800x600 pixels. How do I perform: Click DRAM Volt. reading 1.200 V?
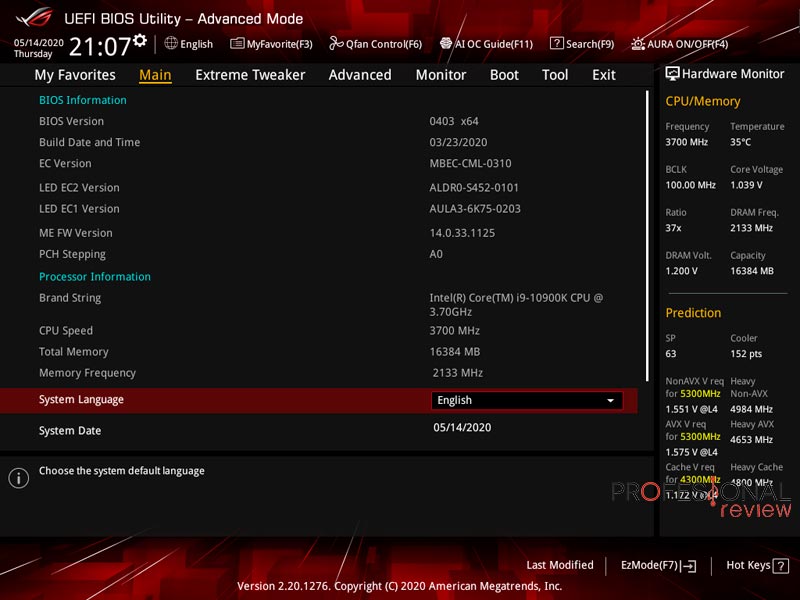click(x=681, y=271)
